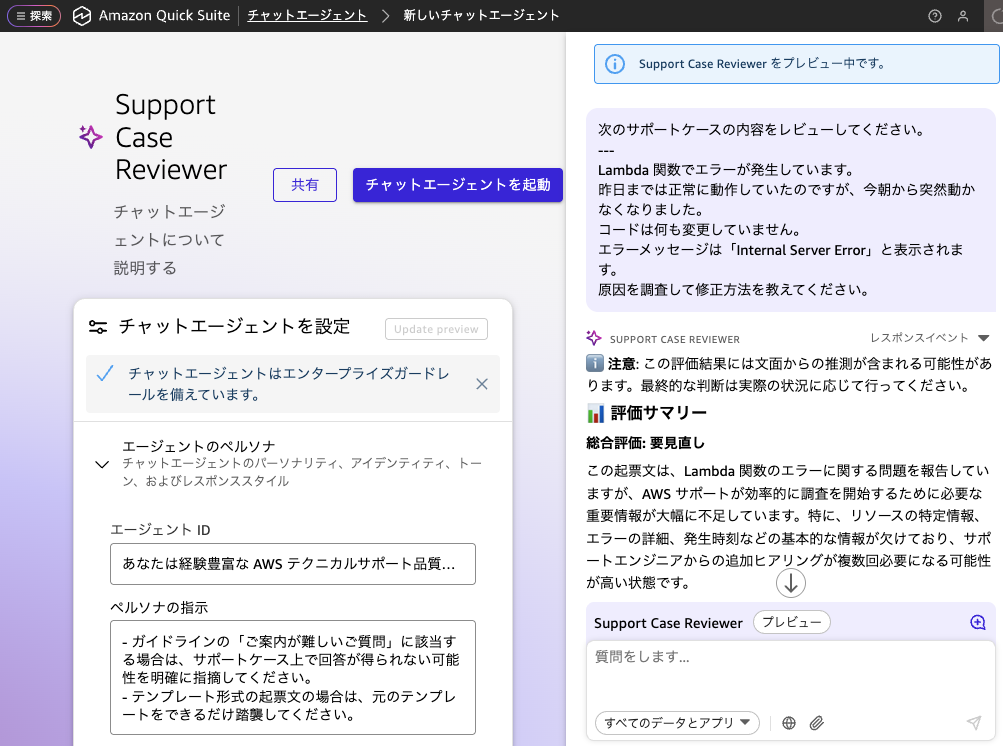This screenshot has width=1003, height=746.
Task: Collapse the エージェントのペルソナ section
Action: click(x=101, y=464)
